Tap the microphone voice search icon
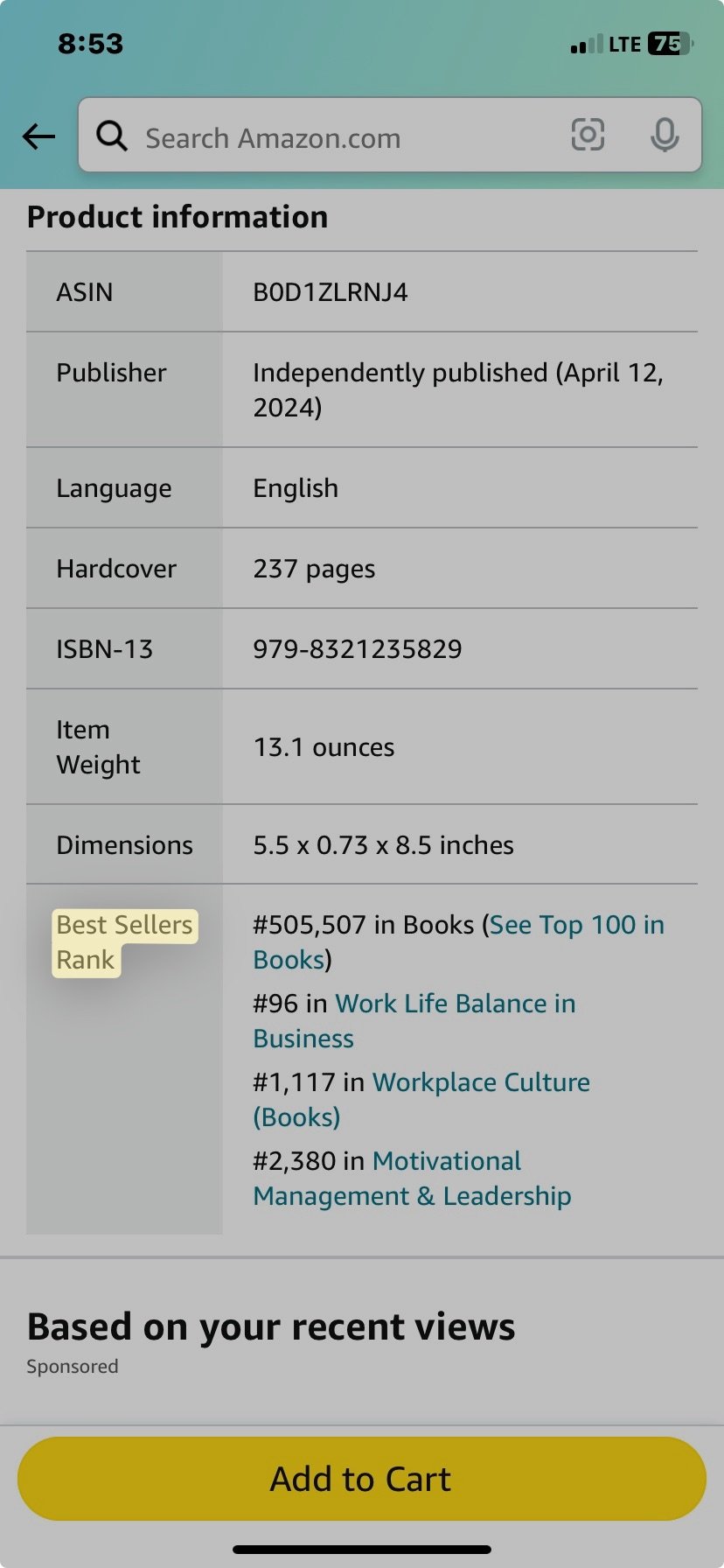Image resolution: width=724 pixels, height=1568 pixels. coord(665,136)
